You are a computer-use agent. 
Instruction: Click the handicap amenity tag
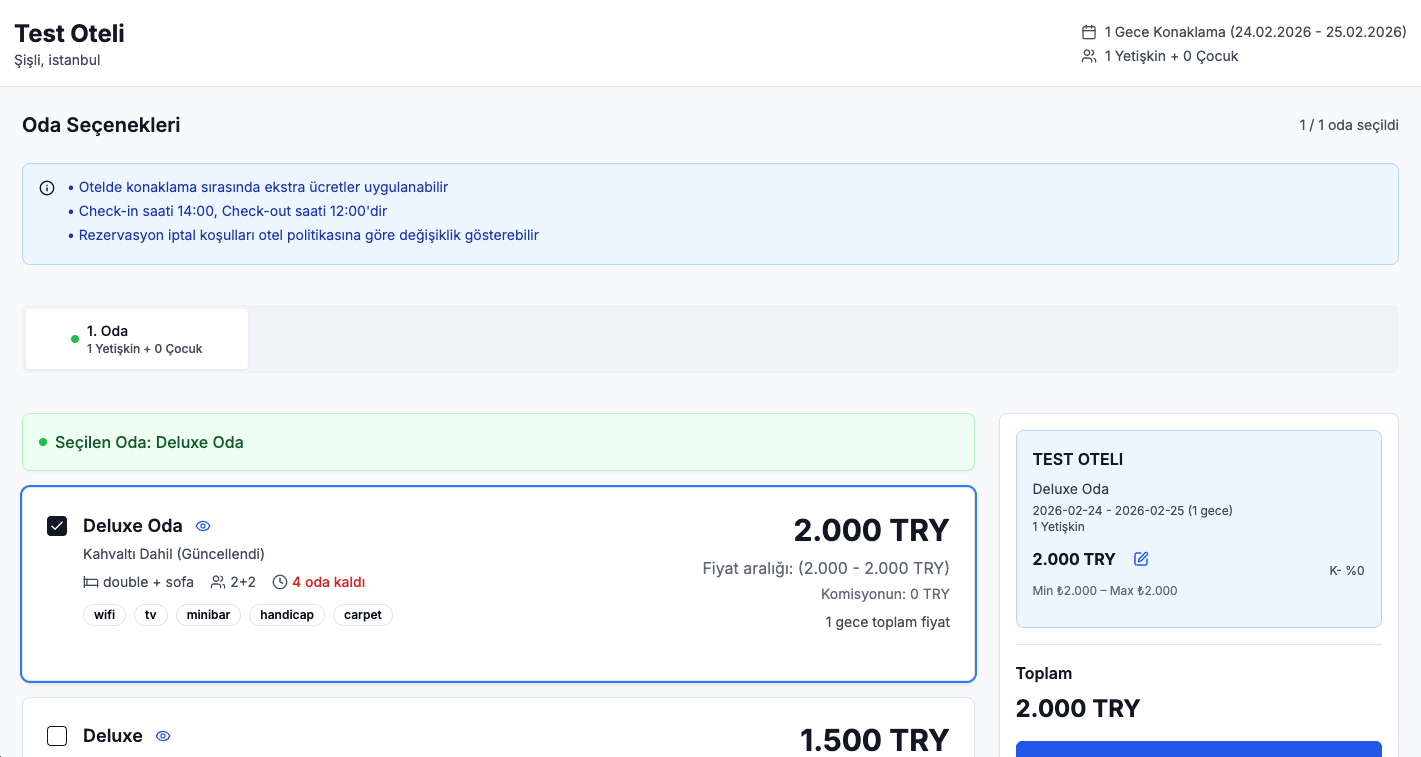tap(286, 615)
